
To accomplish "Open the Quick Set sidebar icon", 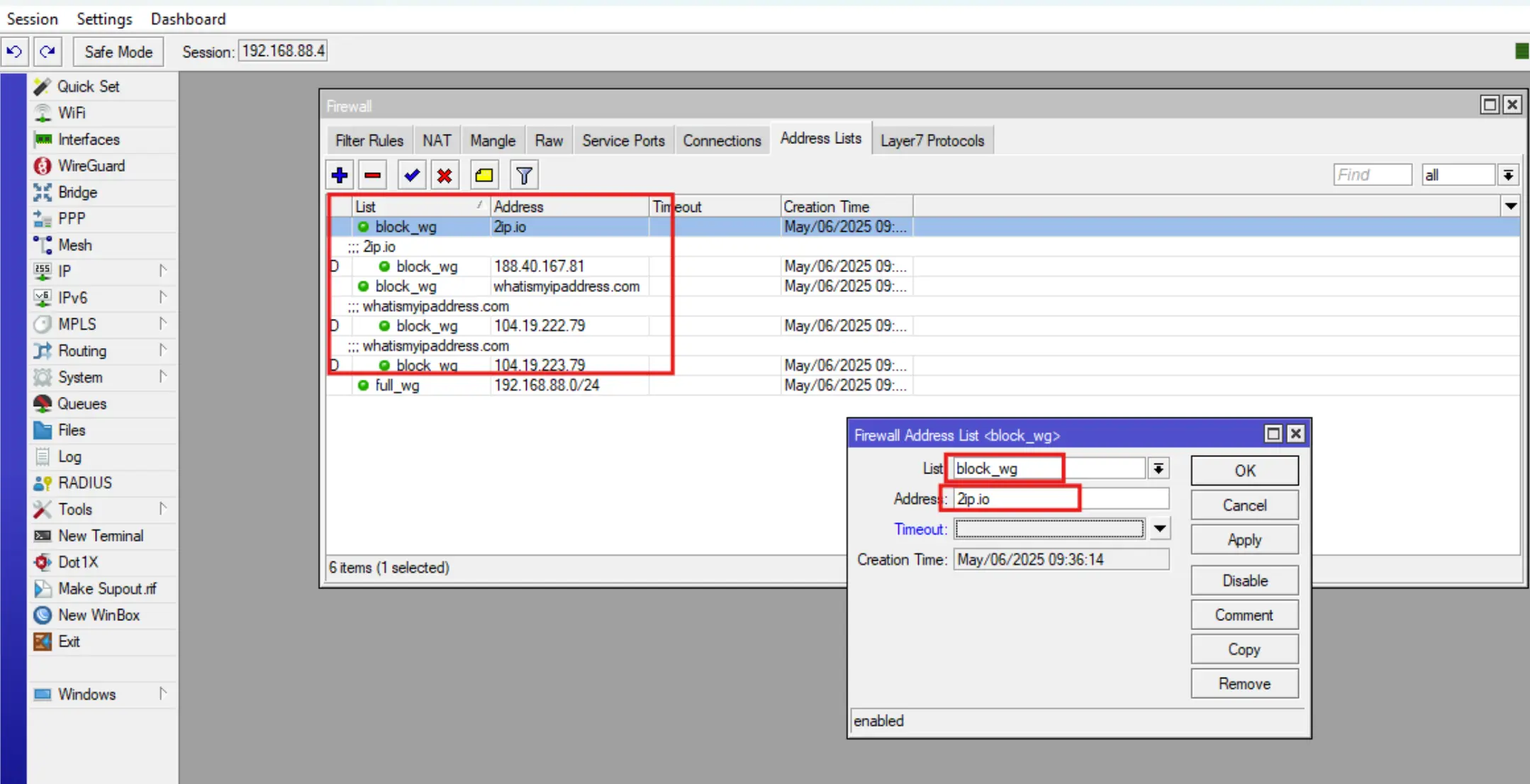I will pyautogui.click(x=43, y=86).
